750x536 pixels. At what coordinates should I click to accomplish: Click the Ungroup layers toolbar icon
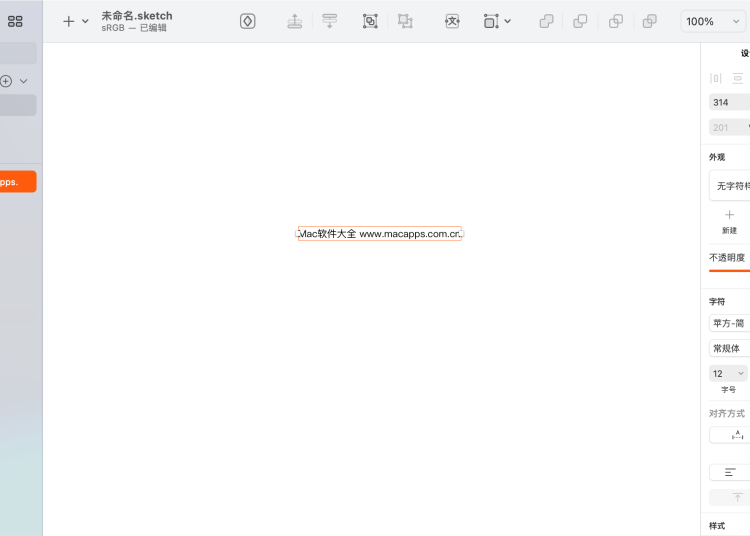click(404, 21)
